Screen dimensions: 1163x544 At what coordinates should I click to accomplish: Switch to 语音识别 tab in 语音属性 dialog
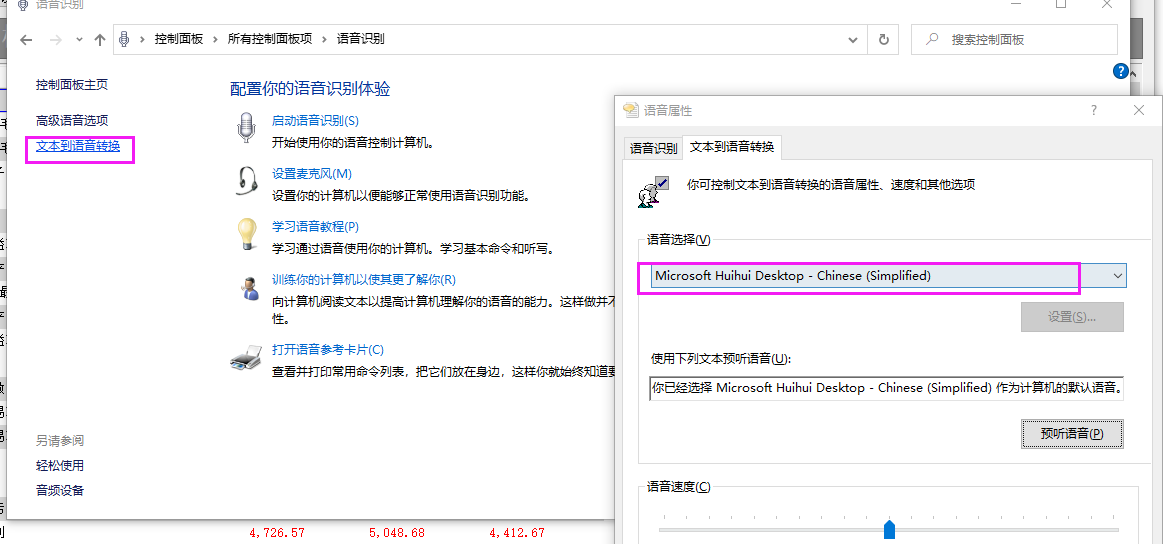[x=653, y=148]
